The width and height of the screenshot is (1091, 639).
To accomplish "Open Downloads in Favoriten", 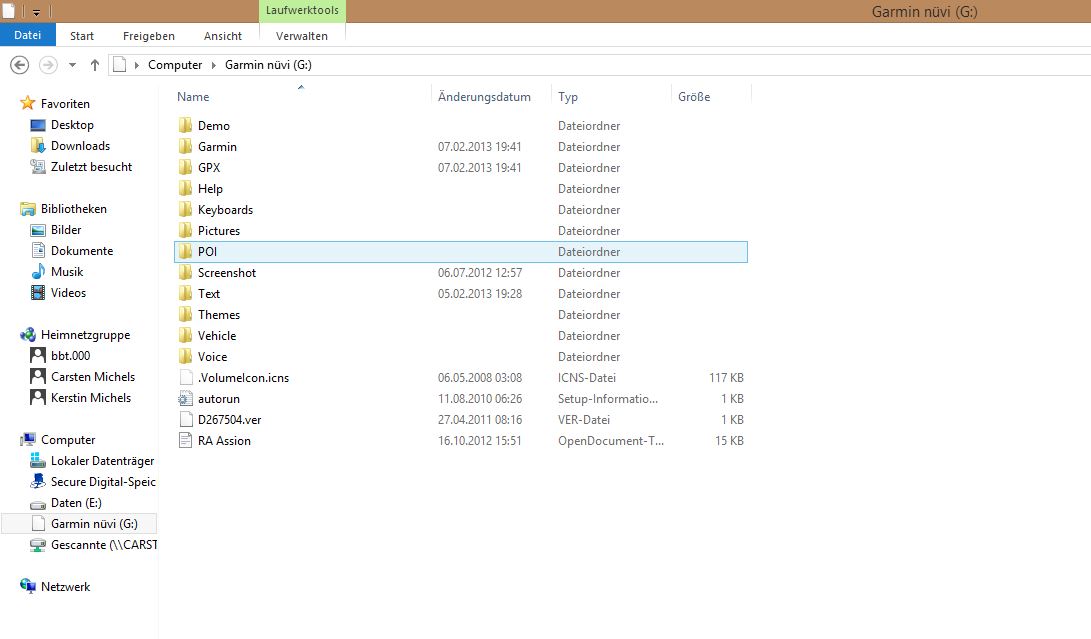I will coord(80,146).
